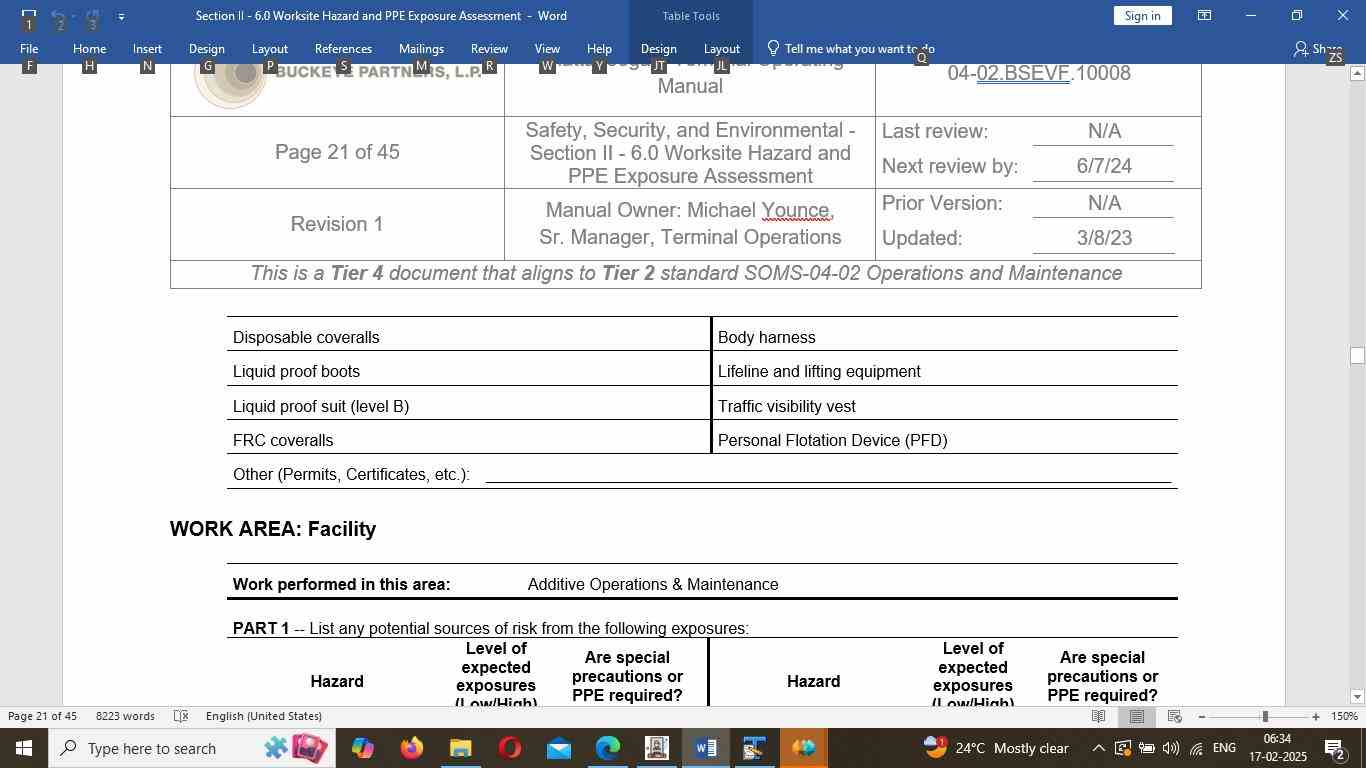Open the document Layout tab next to References

pos(269,48)
